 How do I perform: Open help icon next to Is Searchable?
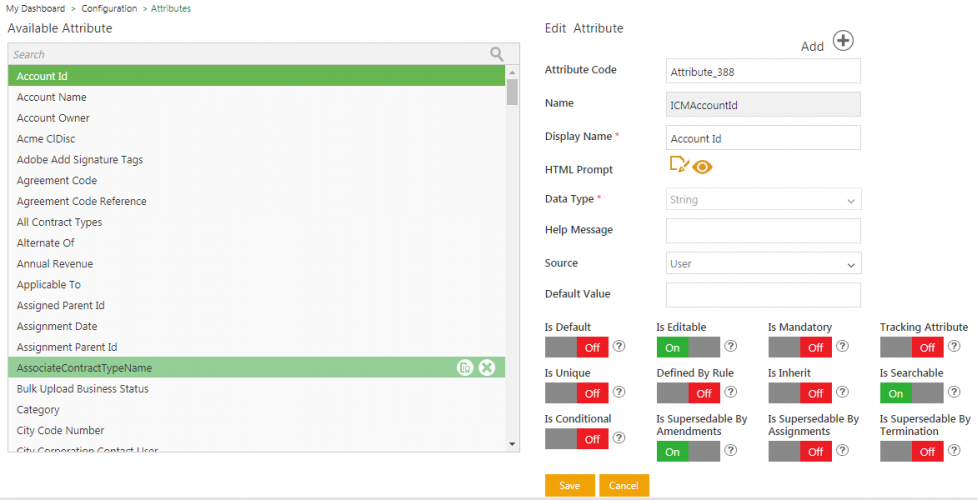click(954, 393)
